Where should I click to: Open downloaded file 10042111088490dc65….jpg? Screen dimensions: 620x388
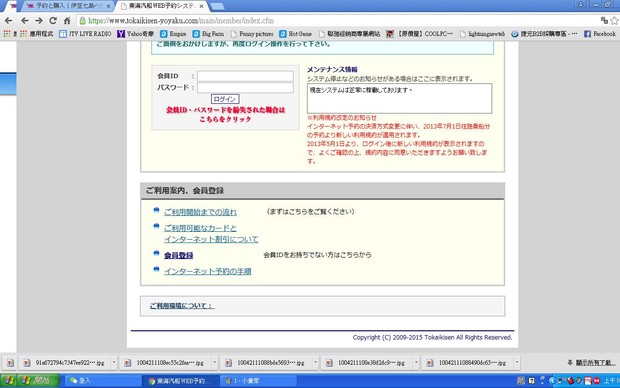[468, 363]
